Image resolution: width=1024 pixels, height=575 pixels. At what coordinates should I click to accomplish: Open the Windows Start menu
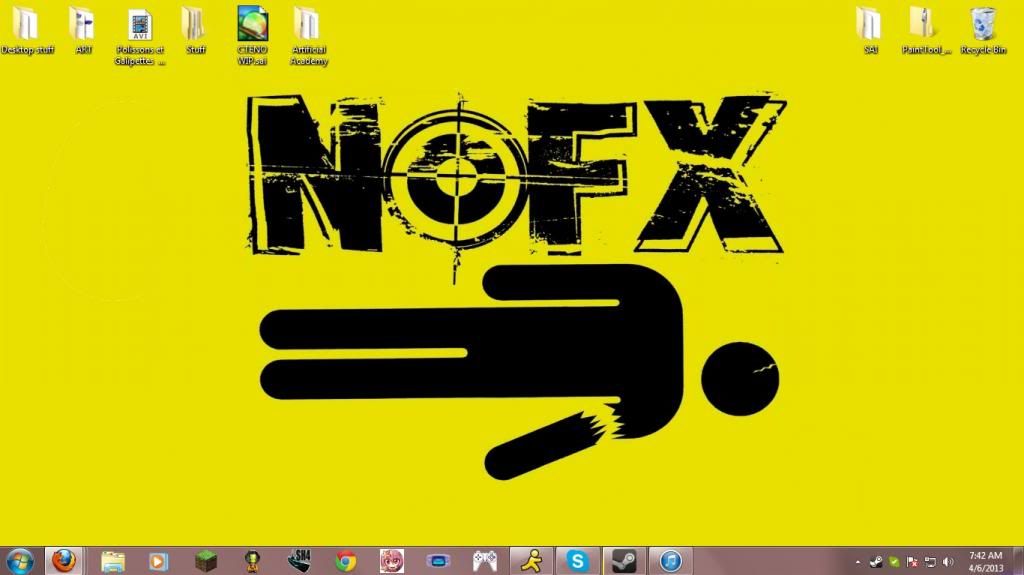pyautogui.click(x=20, y=561)
